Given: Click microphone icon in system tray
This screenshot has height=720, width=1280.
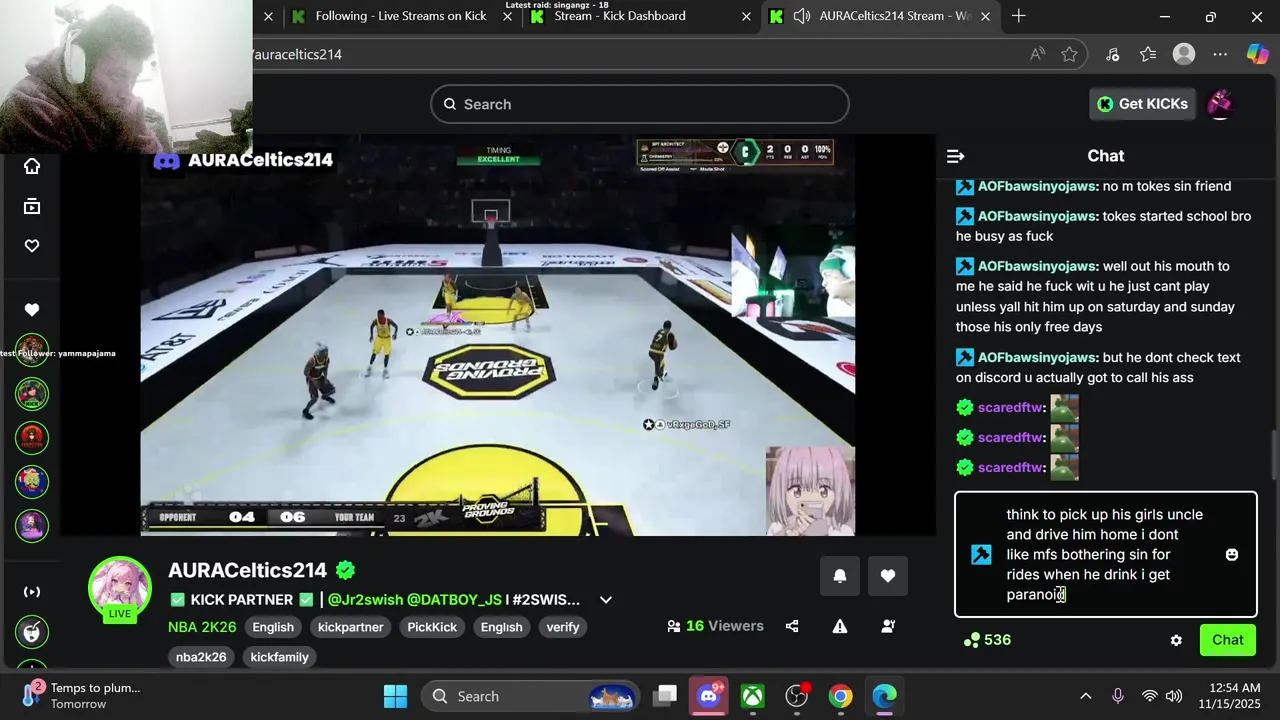Looking at the screenshot, I should (1118, 696).
